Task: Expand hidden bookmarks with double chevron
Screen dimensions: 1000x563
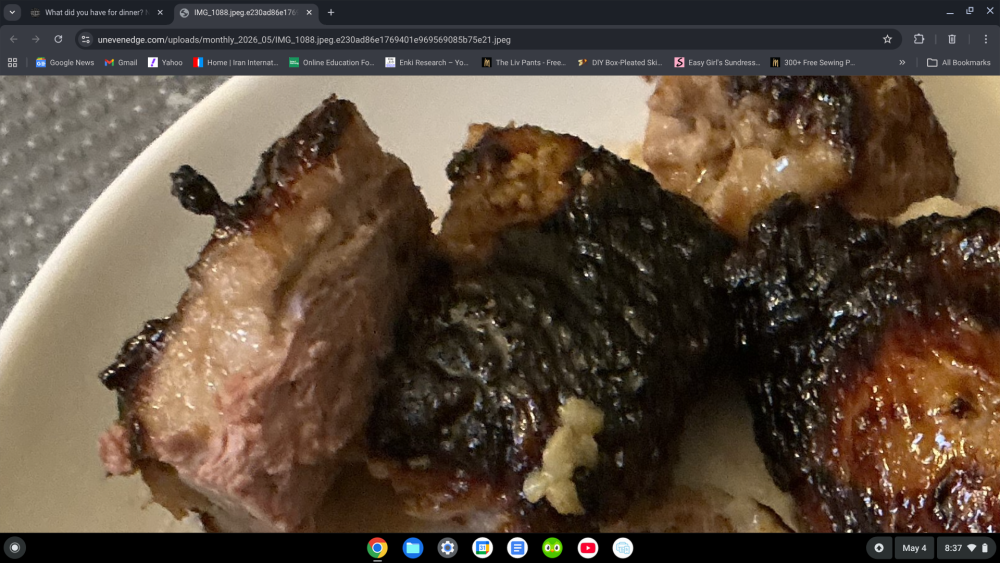Action: (902, 62)
